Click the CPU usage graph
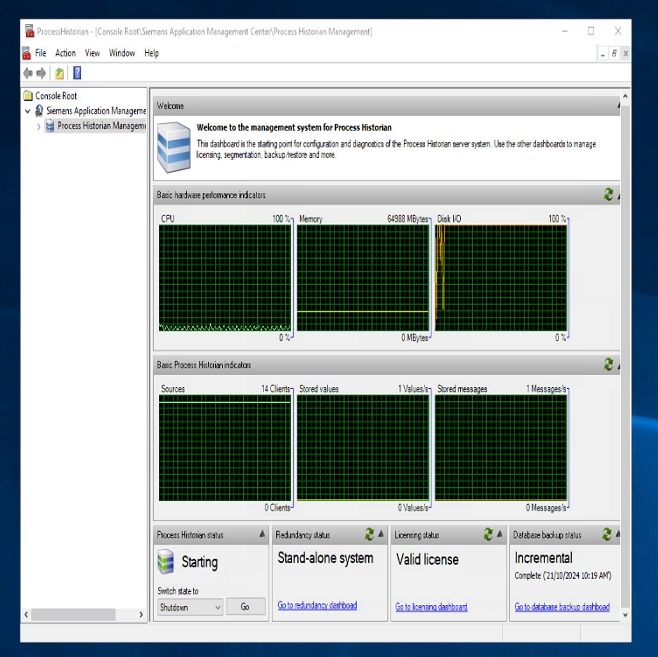Image resolution: width=658 pixels, height=657 pixels. [x=225, y=278]
